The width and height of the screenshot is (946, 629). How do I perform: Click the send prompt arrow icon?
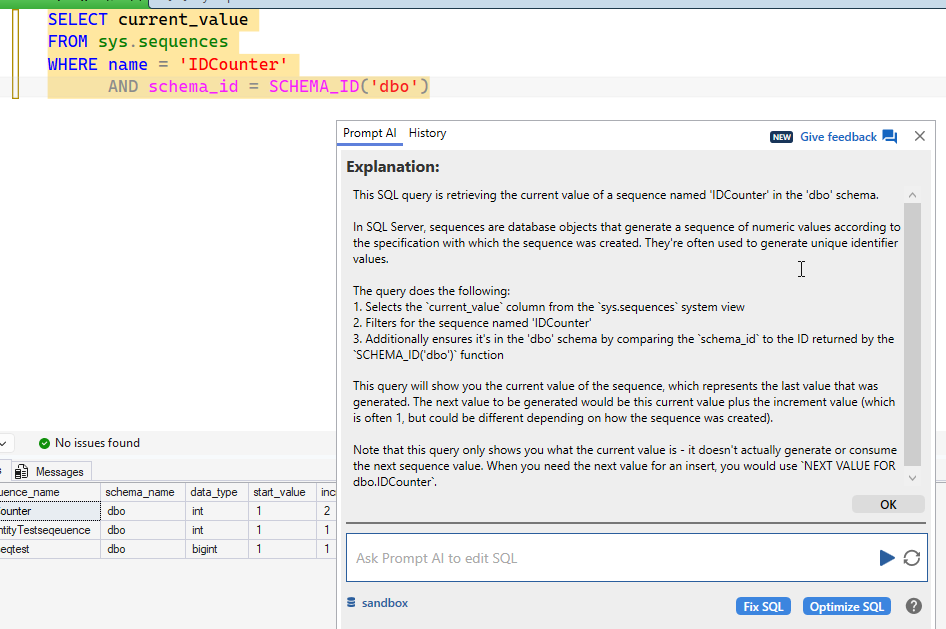click(x=886, y=558)
